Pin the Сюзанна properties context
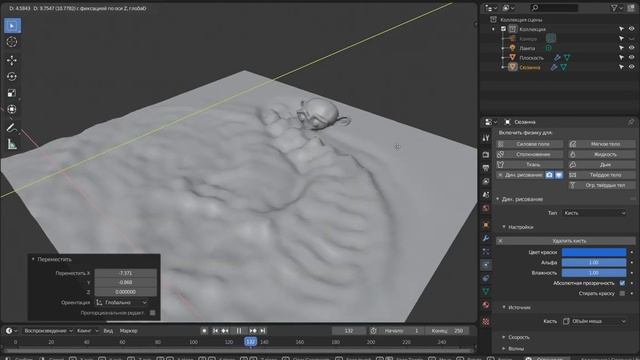The height and width of the screenshot is (360, 640). (631, 122)
